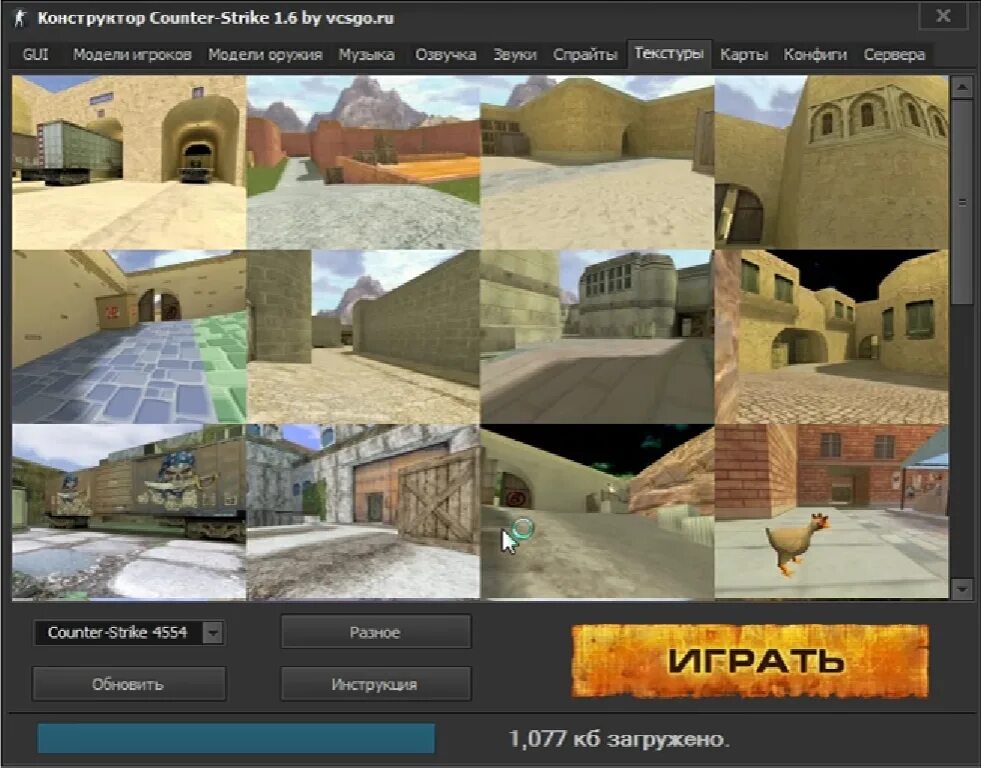981x768 pixels.
Task: Switch to the Конфиги tab
Action: click(x=815, y=54)
